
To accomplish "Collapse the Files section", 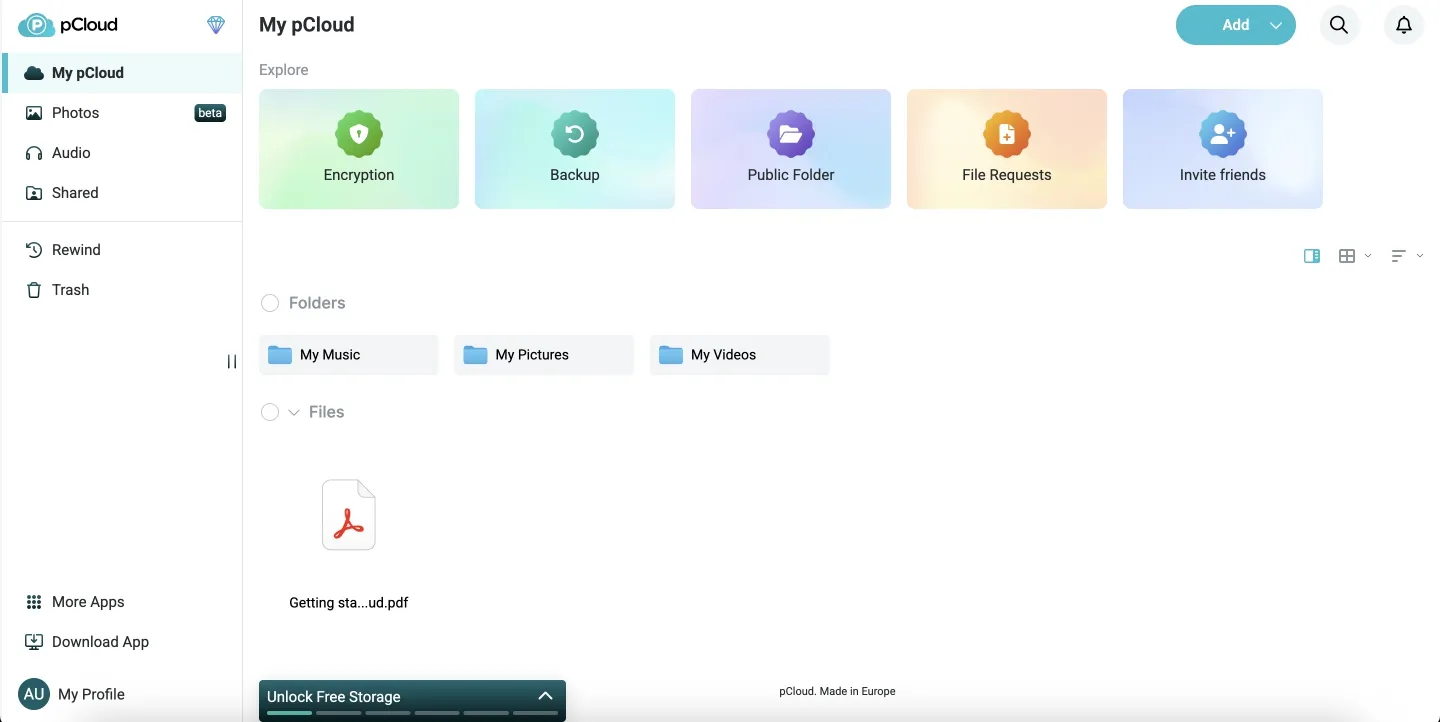I will point(293,412).
